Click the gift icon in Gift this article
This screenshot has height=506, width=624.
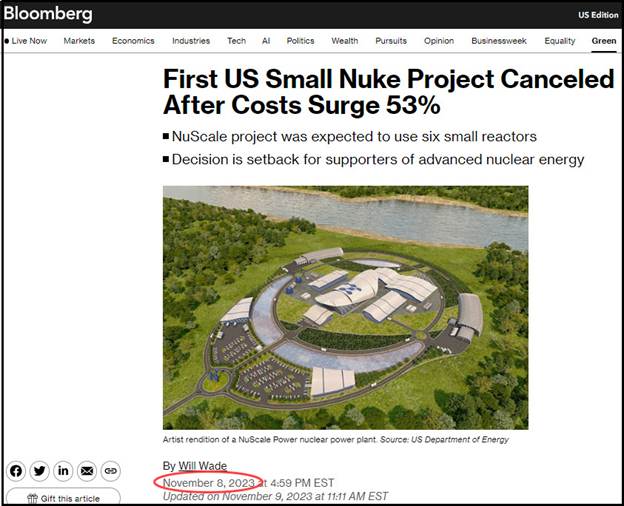coord(33,498)
